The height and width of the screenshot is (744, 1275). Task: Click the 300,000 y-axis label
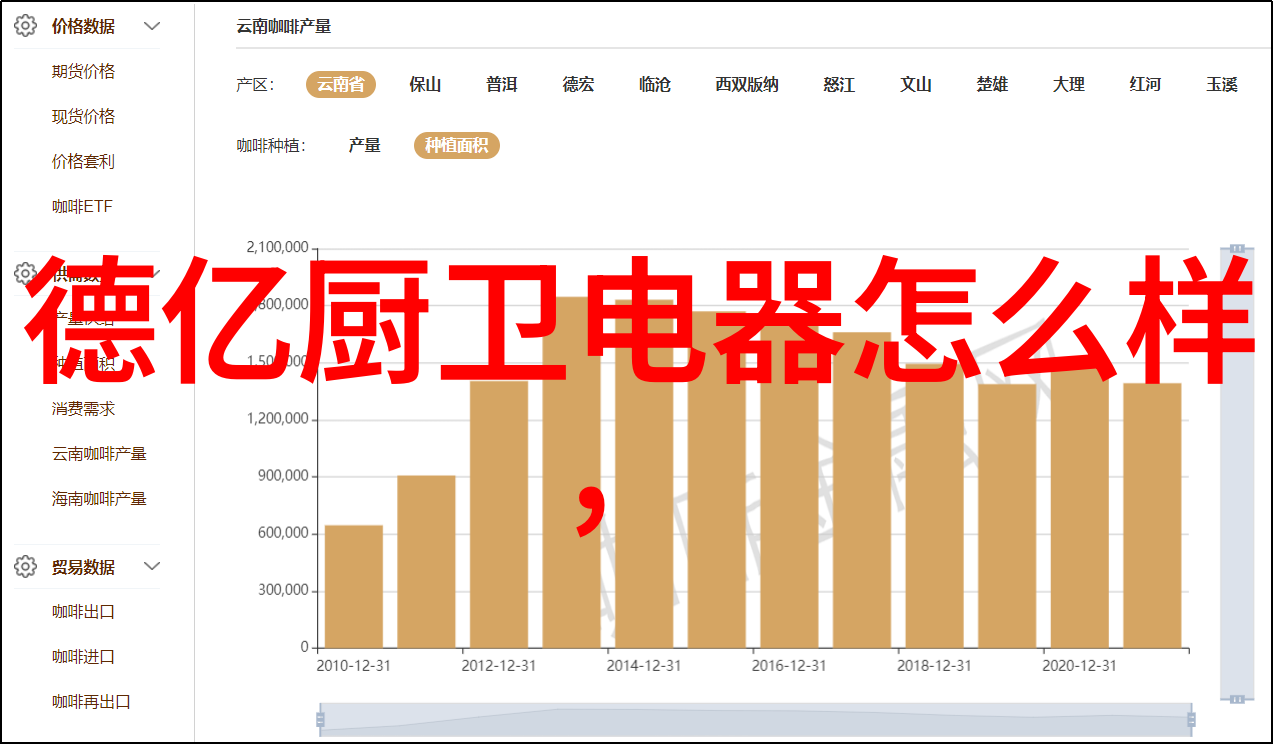click(283, 590)
